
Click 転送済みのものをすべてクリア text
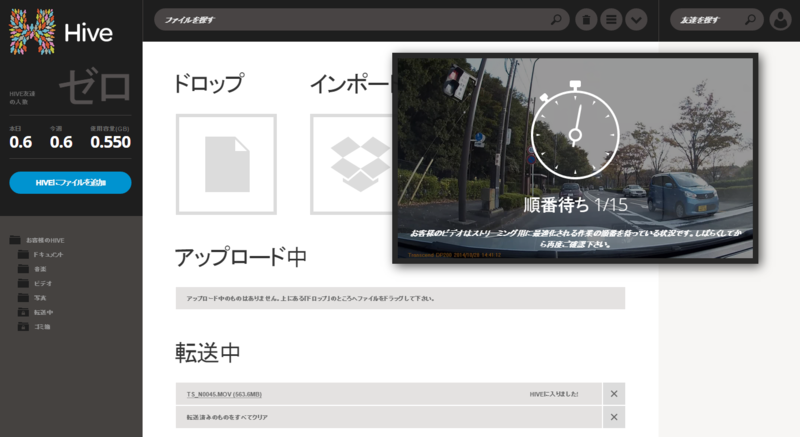click(227, 417)
